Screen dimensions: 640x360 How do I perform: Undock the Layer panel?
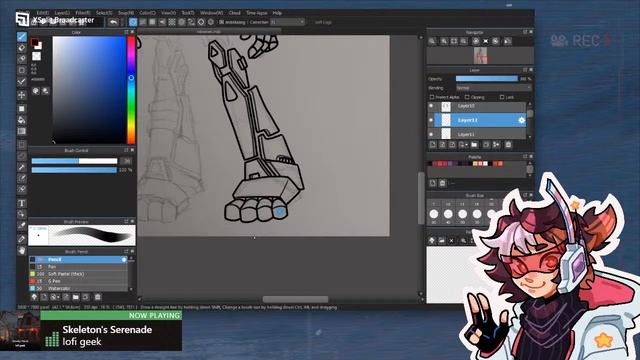click(x=525, y=70)
